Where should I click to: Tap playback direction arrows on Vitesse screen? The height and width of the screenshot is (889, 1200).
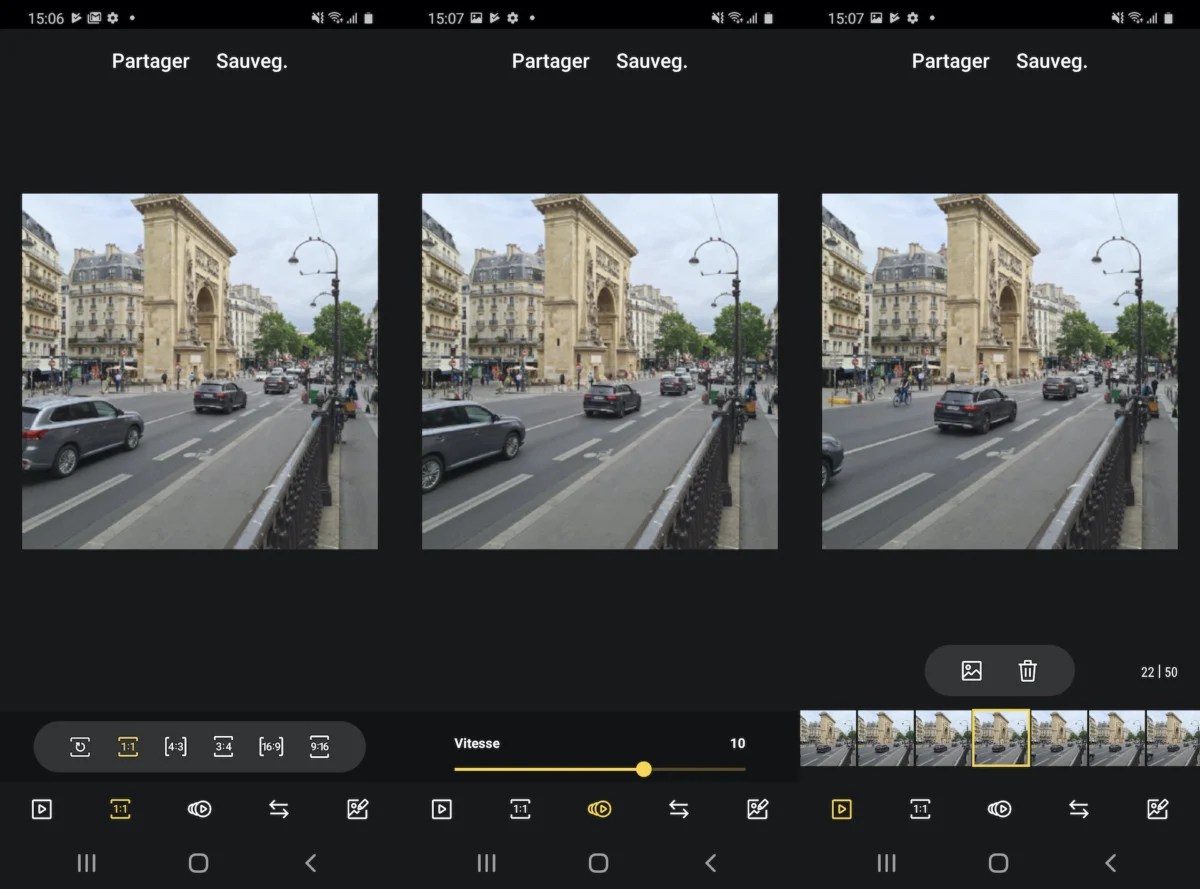pyautogui.click(x=679, y=810)
